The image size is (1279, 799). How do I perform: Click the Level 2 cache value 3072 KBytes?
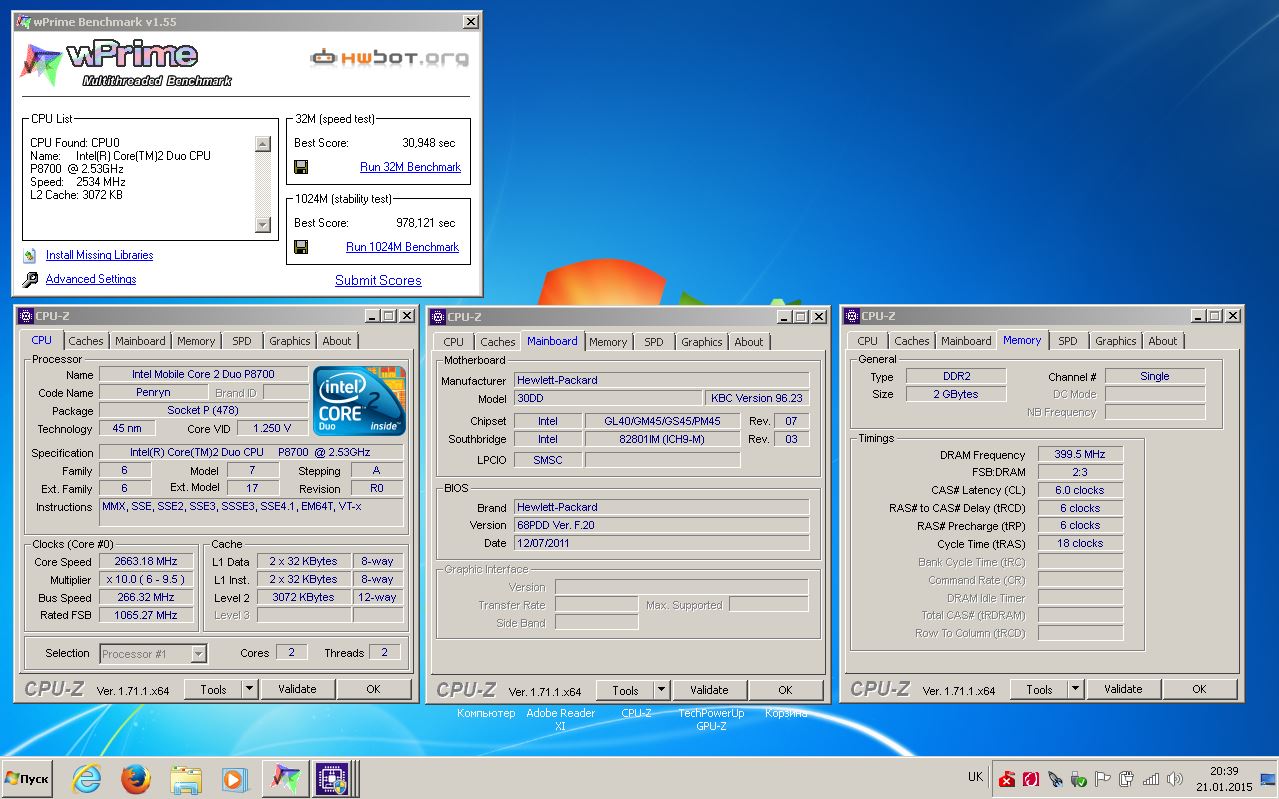tap(304, 597)
